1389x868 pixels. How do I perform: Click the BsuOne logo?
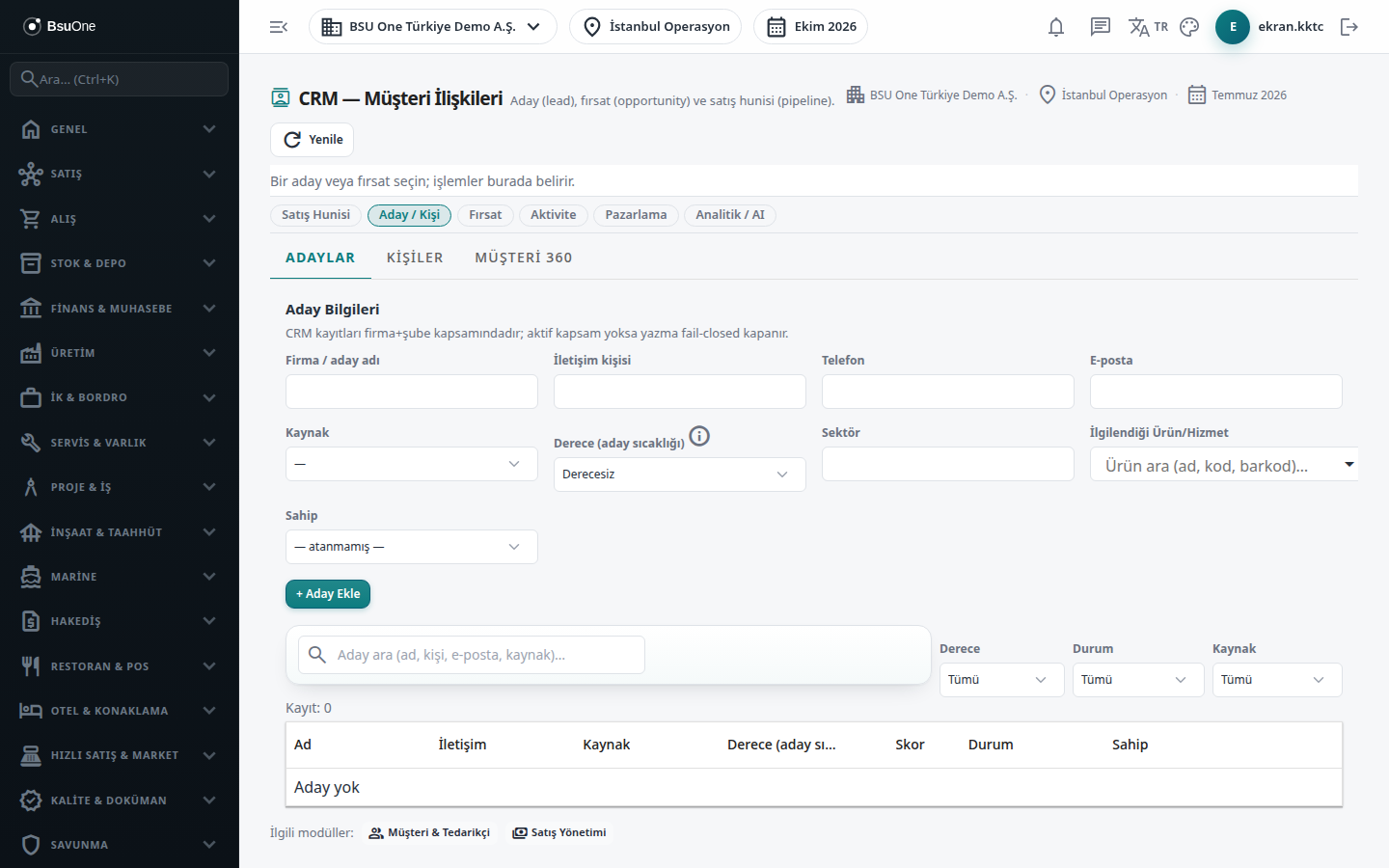[x=60, y=26]
